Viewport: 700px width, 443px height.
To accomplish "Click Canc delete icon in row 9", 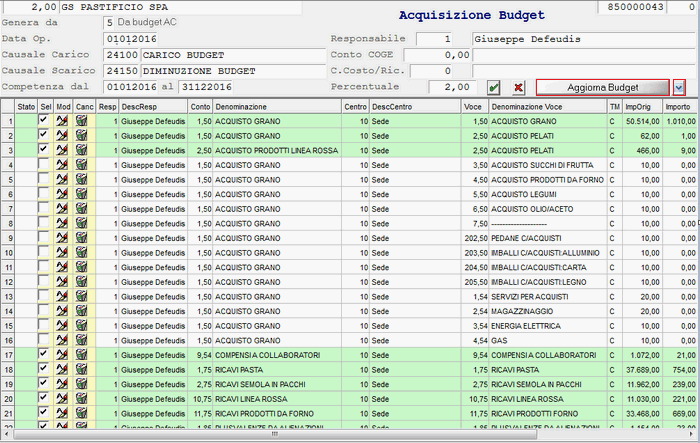I will pos(81,238).
